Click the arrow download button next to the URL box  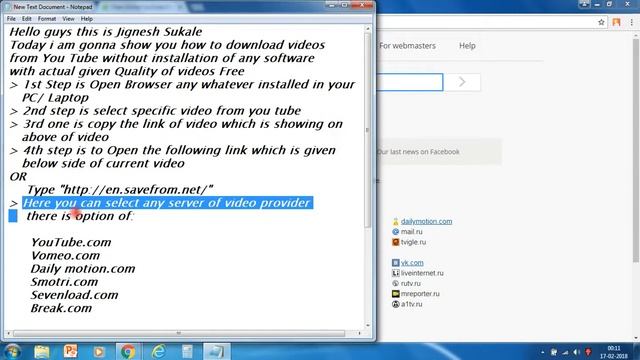point(462,82)
